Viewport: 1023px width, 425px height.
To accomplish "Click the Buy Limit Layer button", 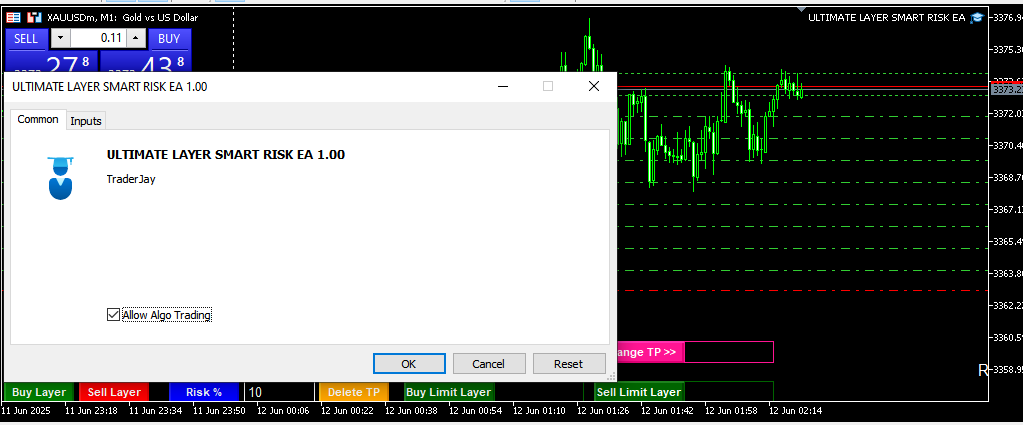I will pos(449,392).
